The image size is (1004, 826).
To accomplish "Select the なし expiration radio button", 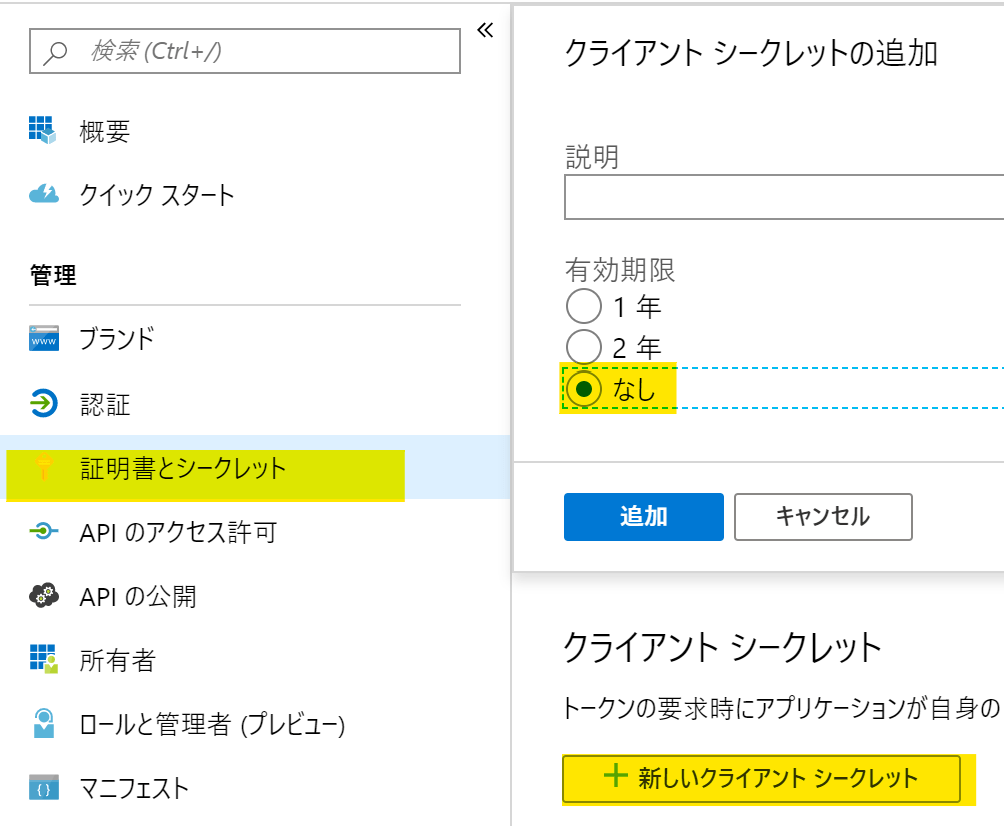I will [x=584, y=389].
